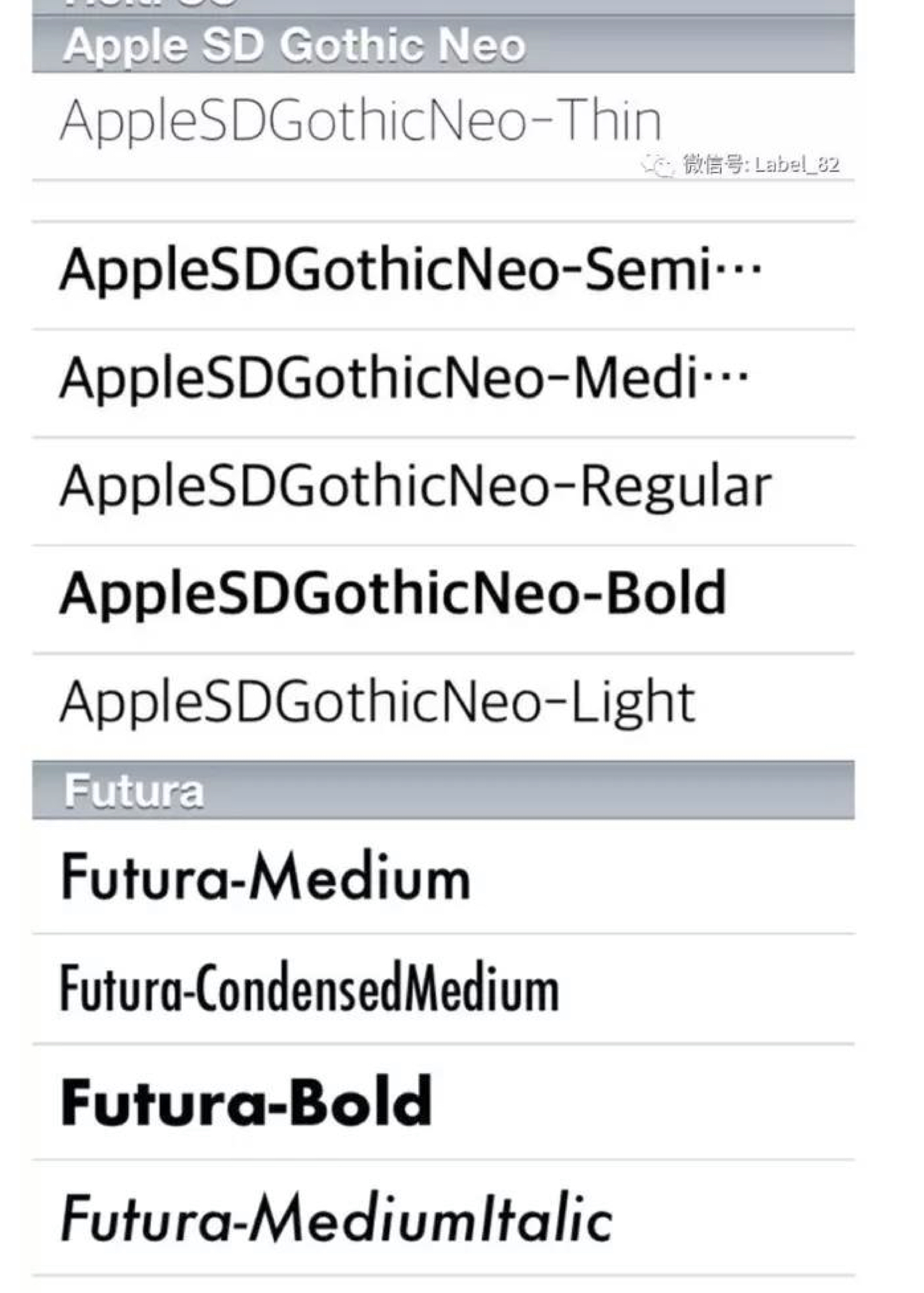Choose the Futura-CondensedMedium font
This screenshot has height=1293, width=924.
click(310, 989)
